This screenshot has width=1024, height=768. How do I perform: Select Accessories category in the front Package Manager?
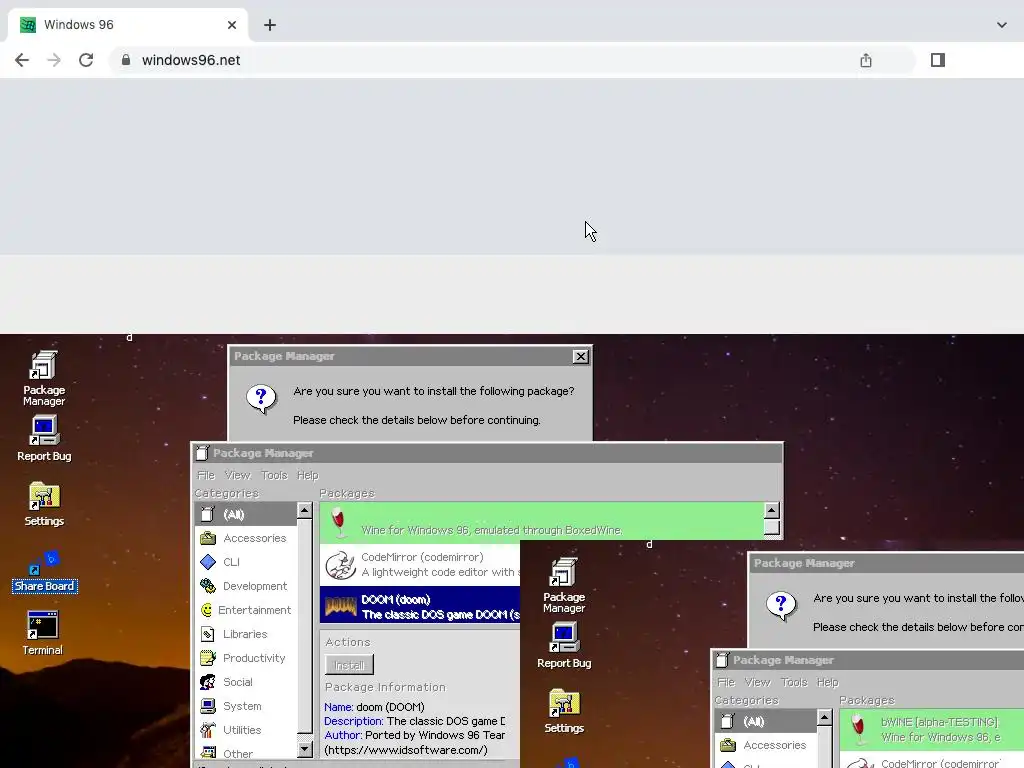pyautogui.click(x=246, y=538)
